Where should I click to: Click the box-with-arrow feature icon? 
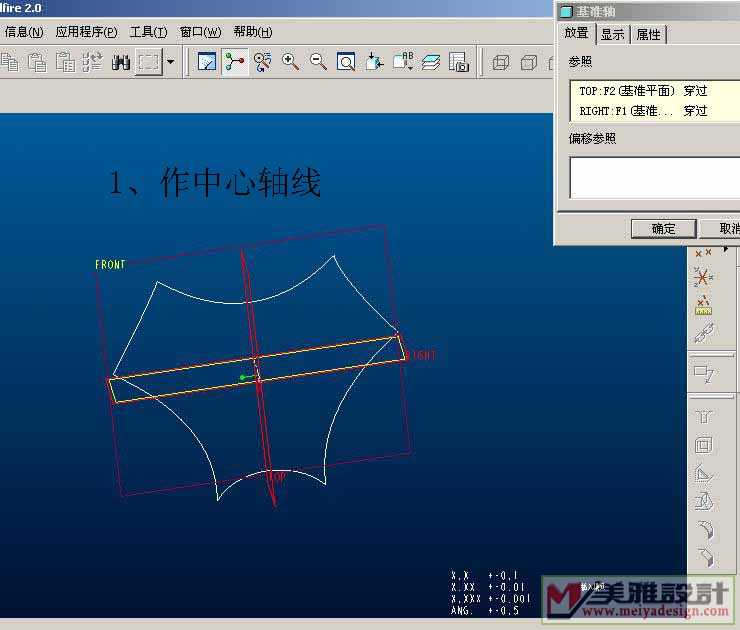click(704, 374)
